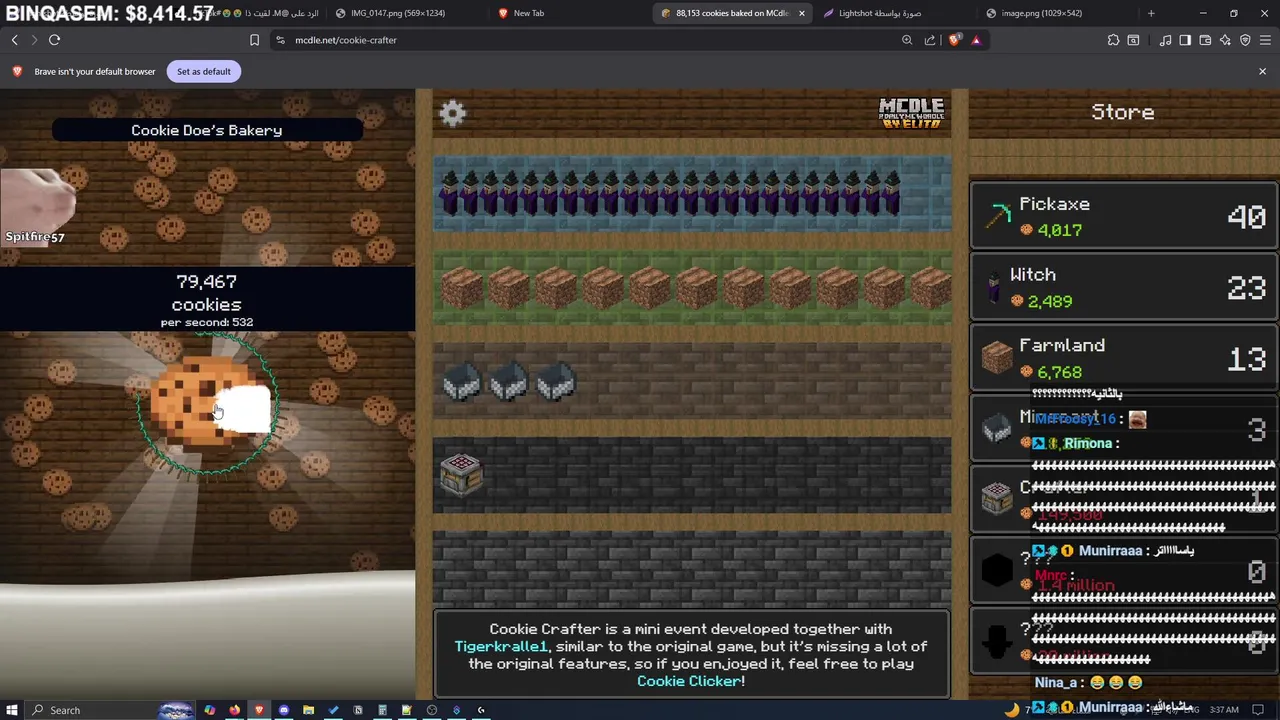
Task: Open Brave Leo AI icon
Action: (1225, 40)
